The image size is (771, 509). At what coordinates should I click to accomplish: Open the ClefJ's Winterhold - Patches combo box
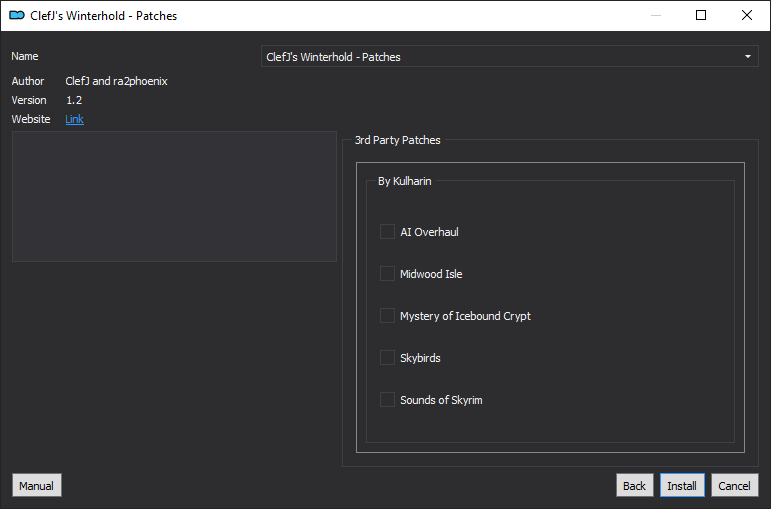pos(509,57)
